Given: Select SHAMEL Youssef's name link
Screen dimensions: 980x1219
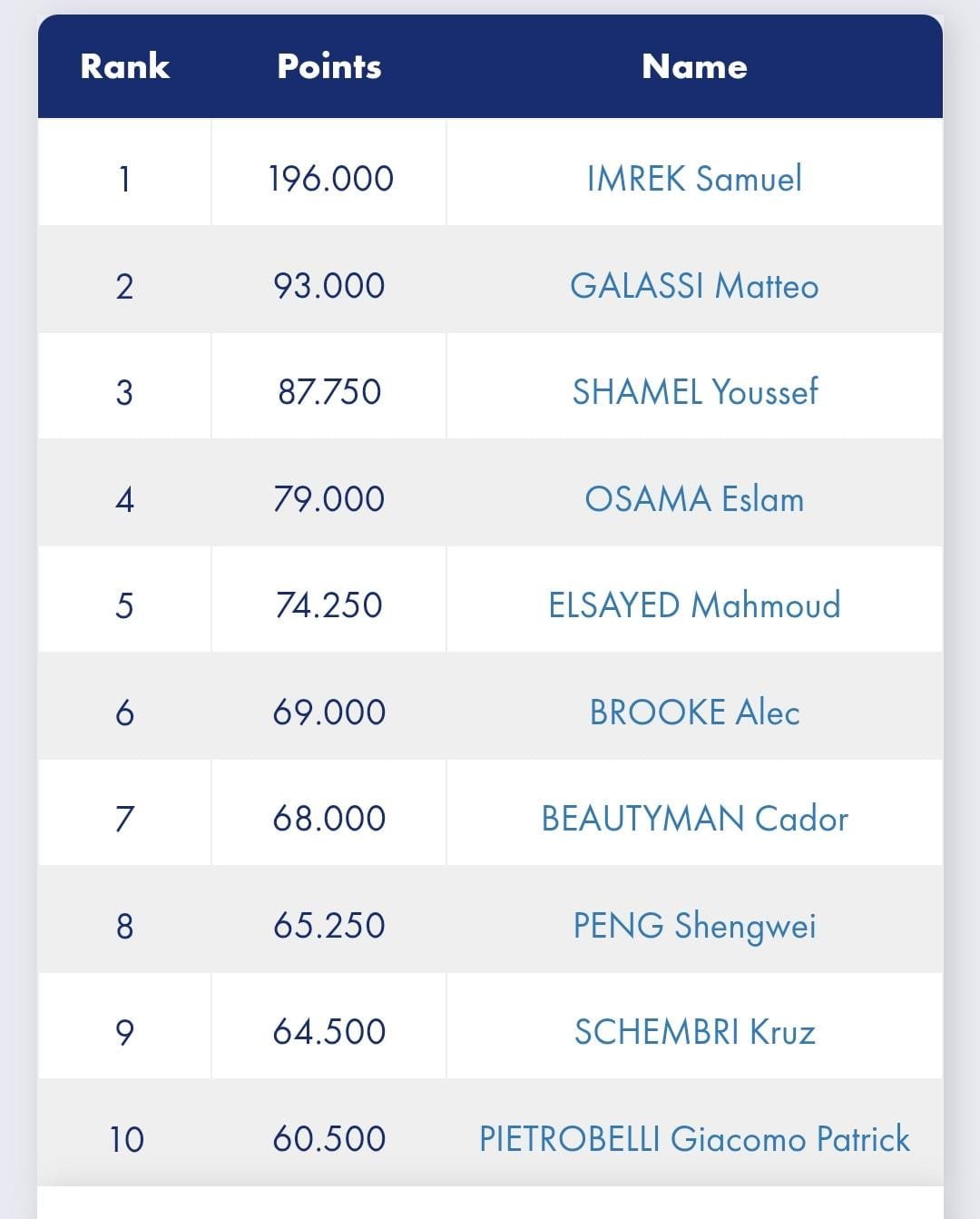Looking at the screenshot, I should click(x=694, y=391).
